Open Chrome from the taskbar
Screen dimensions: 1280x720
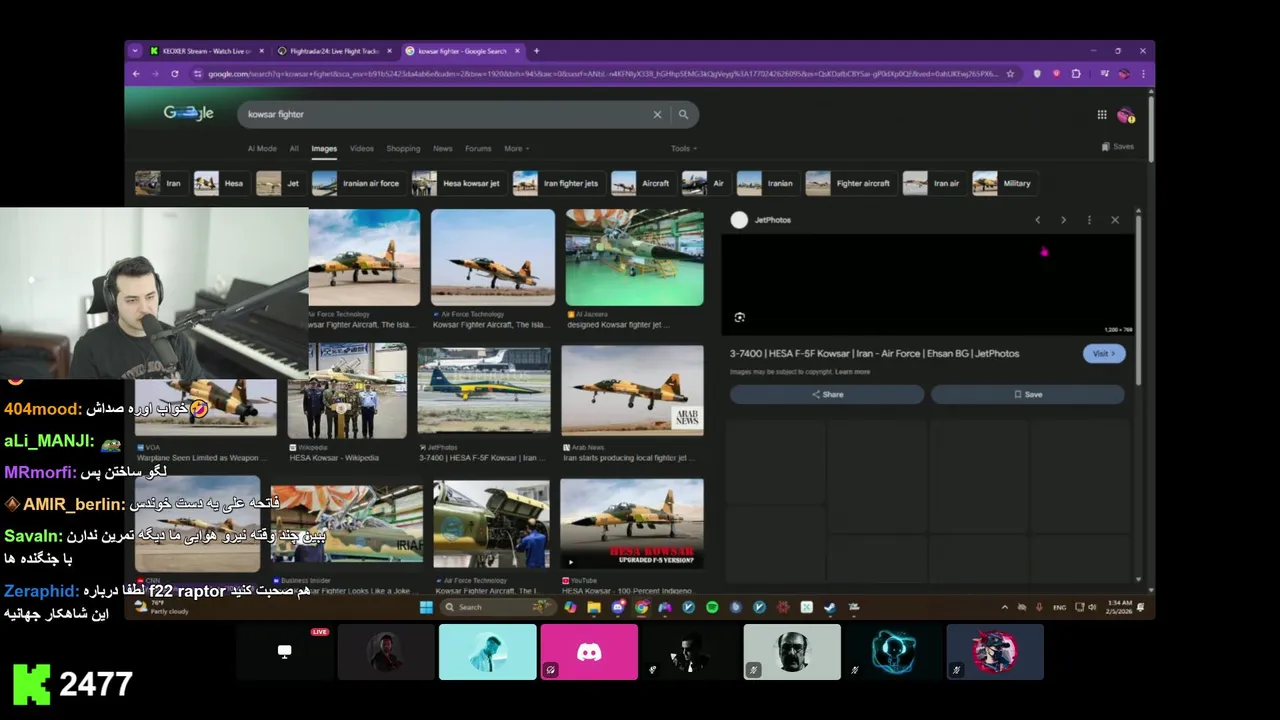641,607
